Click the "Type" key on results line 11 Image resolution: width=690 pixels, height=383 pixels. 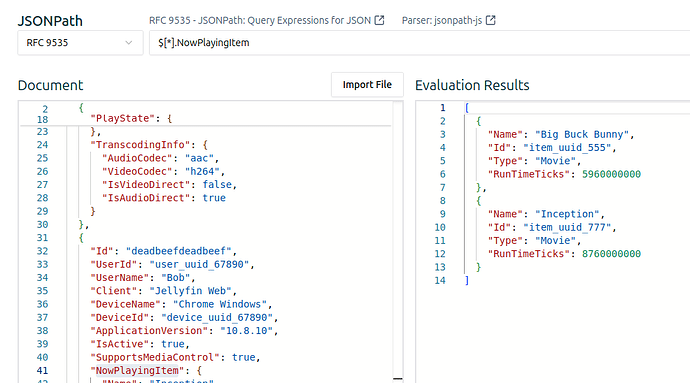tap(505, 240)
